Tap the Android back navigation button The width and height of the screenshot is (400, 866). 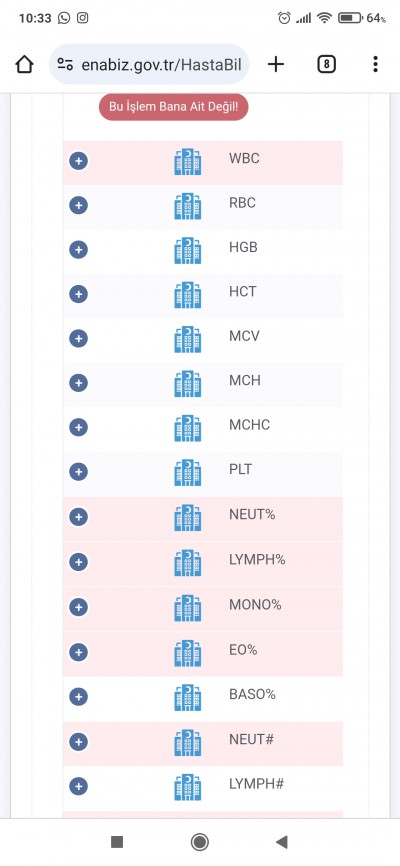pos(282,842)
